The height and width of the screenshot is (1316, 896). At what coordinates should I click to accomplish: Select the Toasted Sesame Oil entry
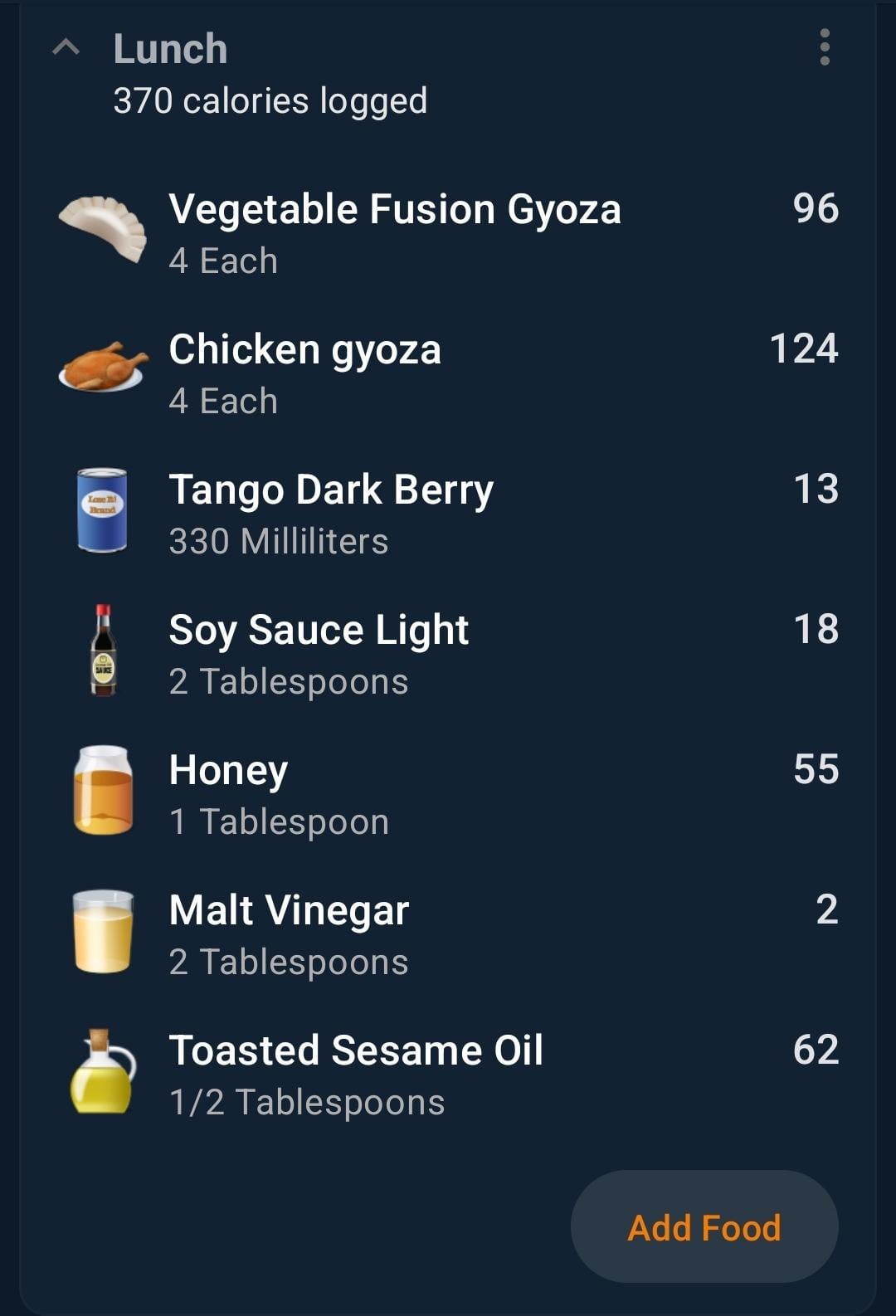click(x=448, y=1075)
